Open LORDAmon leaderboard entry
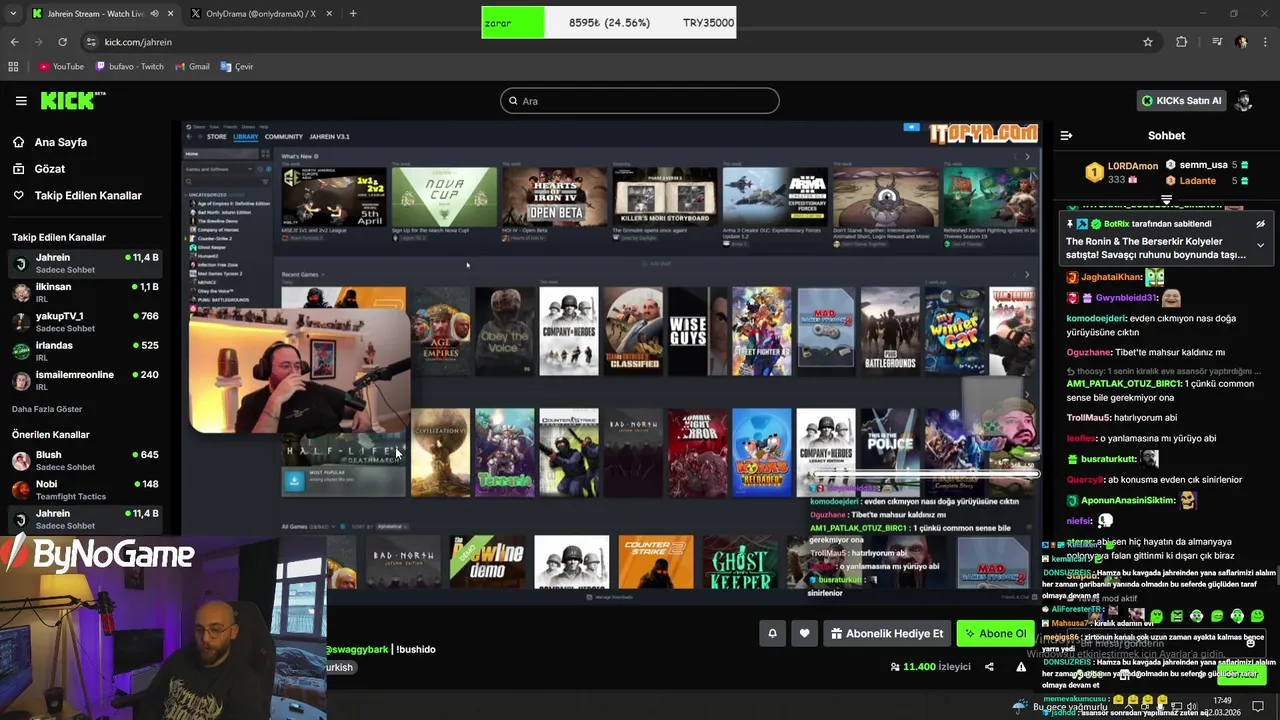1280x720 pixels. (1122, 172)
